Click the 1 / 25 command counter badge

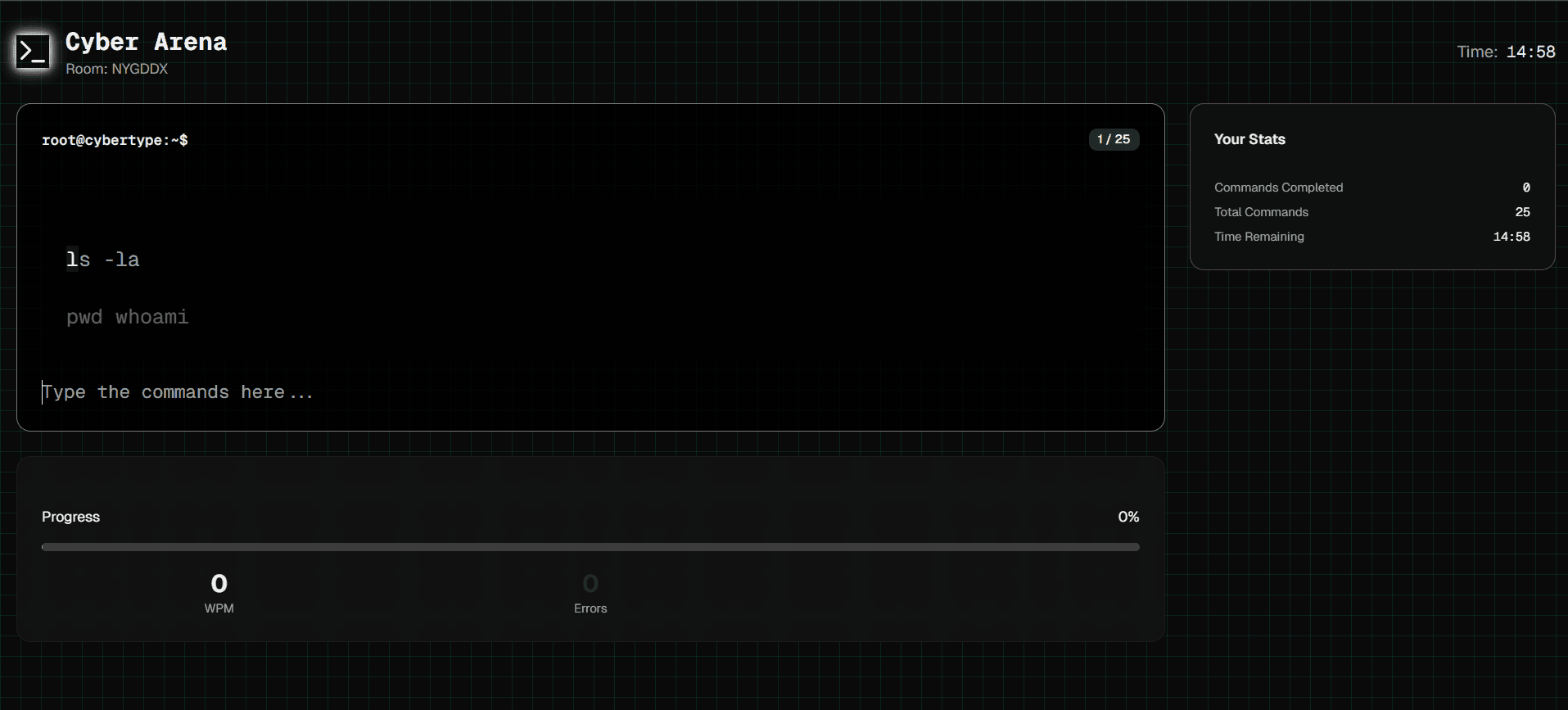click(x=1114, y=139)
